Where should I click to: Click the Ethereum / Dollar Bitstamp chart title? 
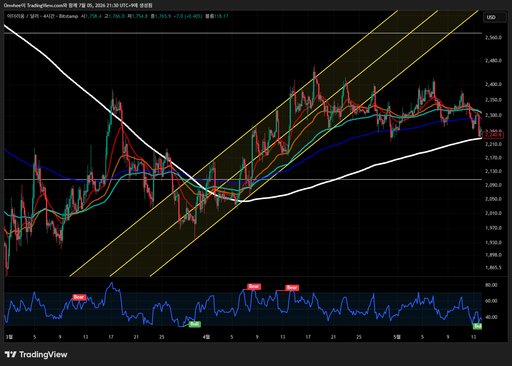pyautogui.click(x=43, y=16)
